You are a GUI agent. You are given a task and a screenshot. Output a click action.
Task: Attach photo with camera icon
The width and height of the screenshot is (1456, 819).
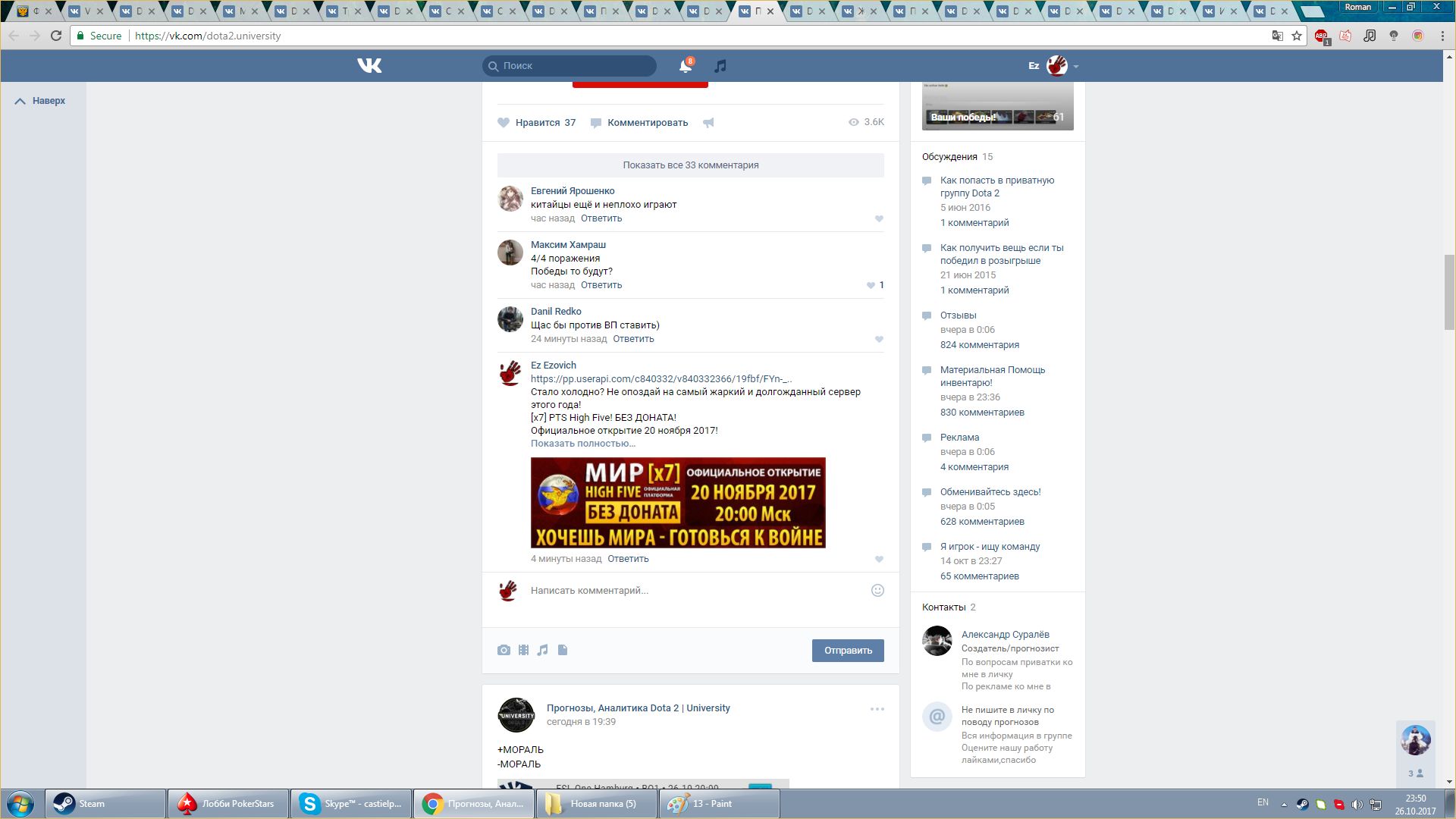coord(504,650)
